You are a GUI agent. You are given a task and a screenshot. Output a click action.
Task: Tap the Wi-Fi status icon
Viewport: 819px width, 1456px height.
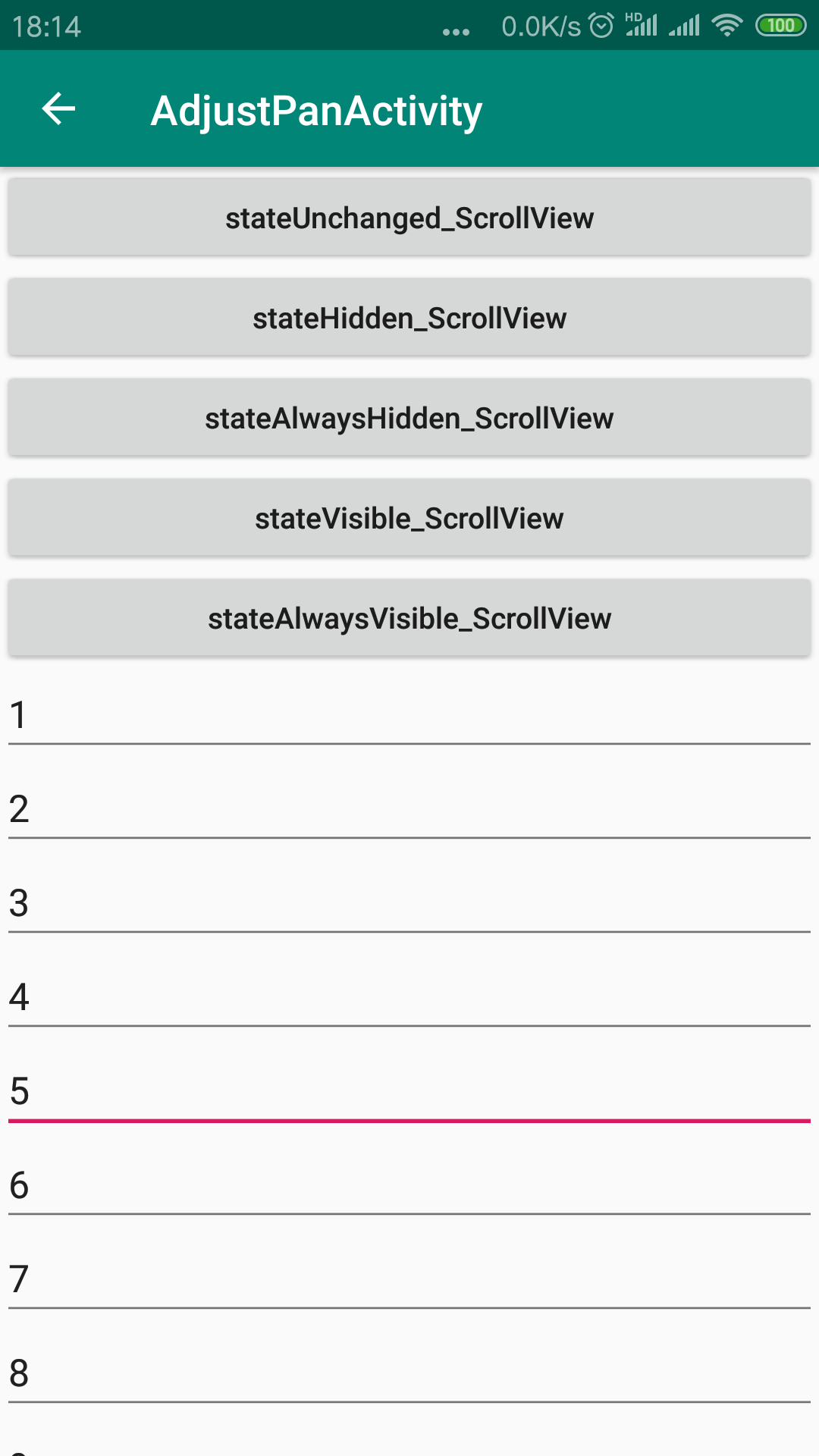coord(726,26)
